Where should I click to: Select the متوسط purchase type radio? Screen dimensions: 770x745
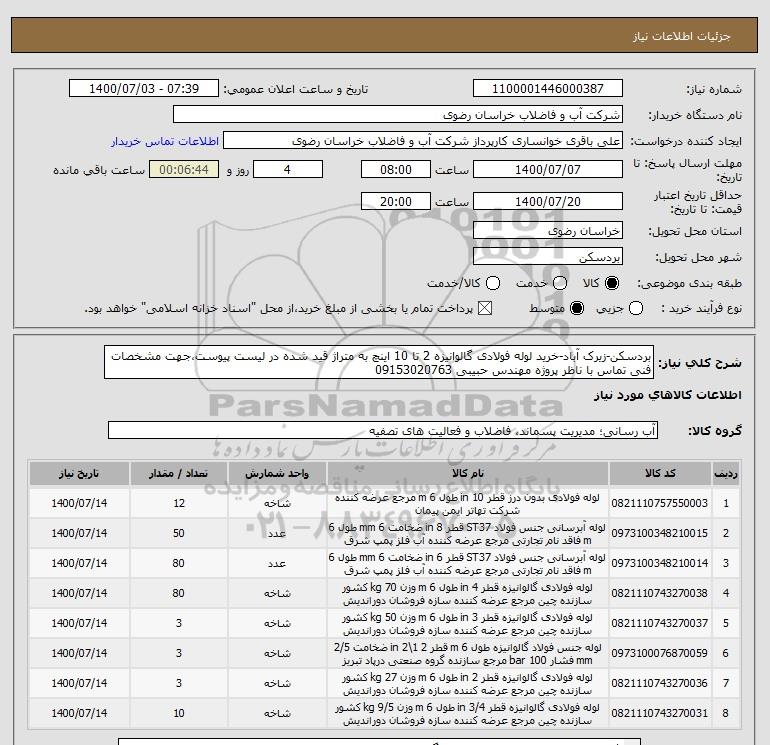click(577, 308)
